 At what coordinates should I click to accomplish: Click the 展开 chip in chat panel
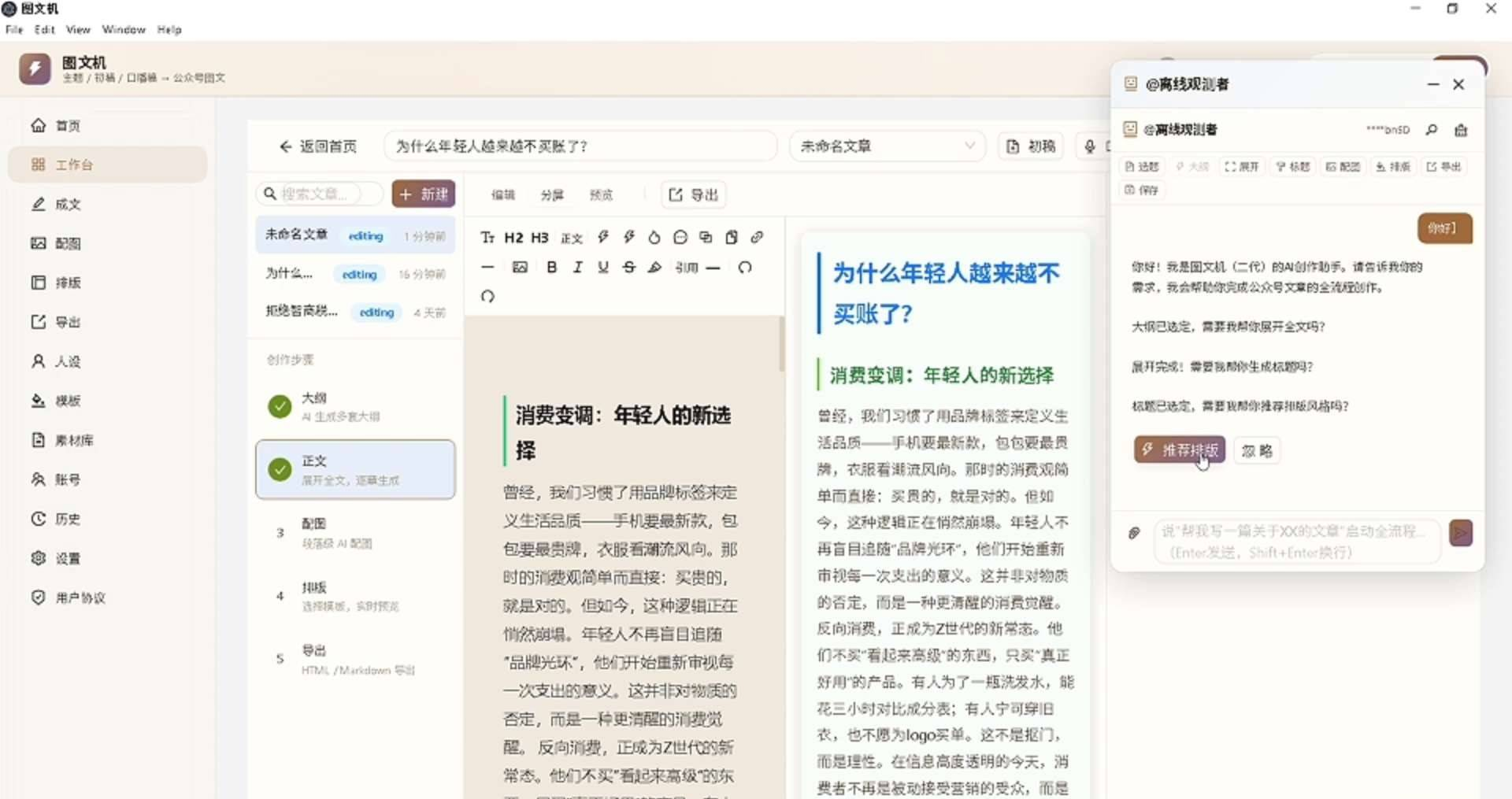pos(1242,167)
